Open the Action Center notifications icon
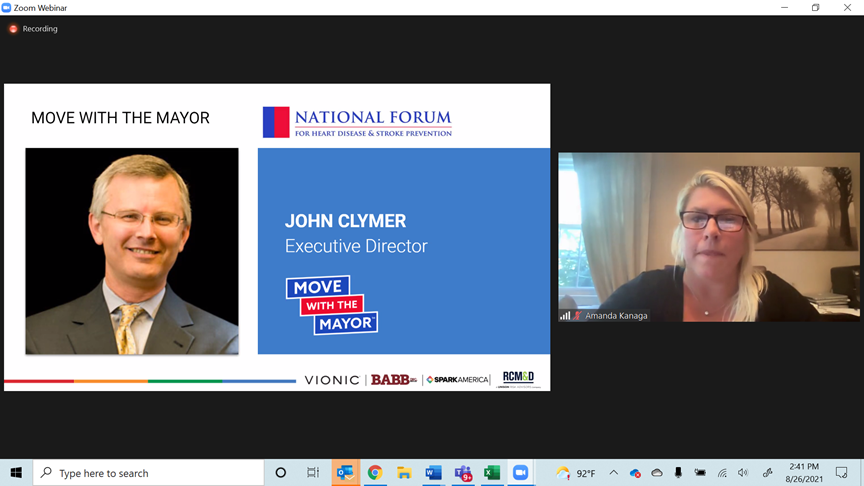The height and width of the screenshot is (486, 864). (841, 473)
